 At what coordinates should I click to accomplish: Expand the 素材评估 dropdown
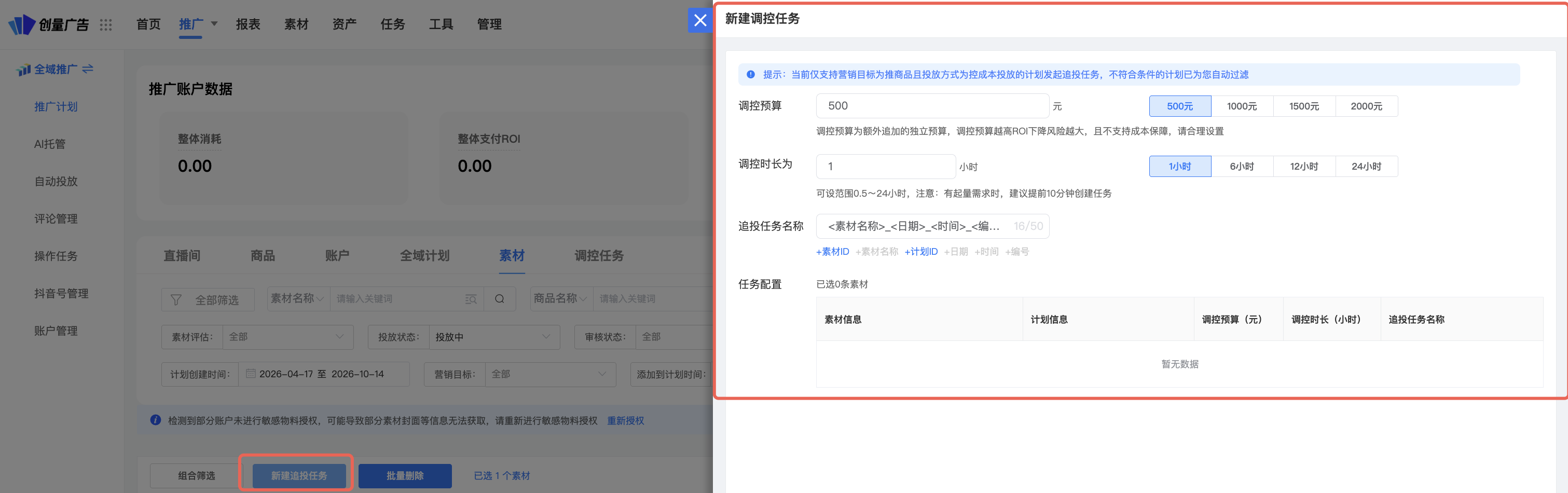click(288, 337)
